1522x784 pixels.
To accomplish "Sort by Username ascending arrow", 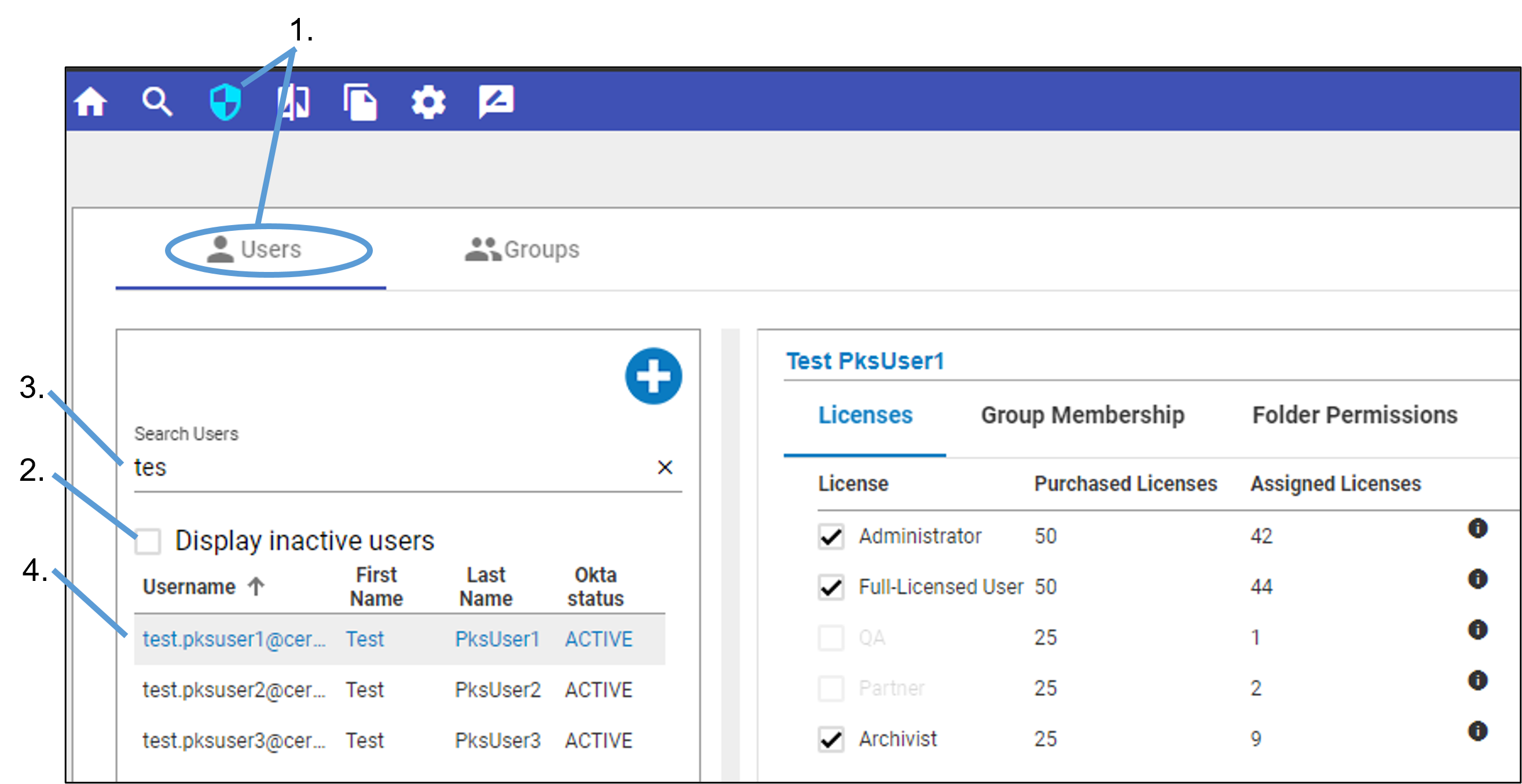I will click(256, 586).
